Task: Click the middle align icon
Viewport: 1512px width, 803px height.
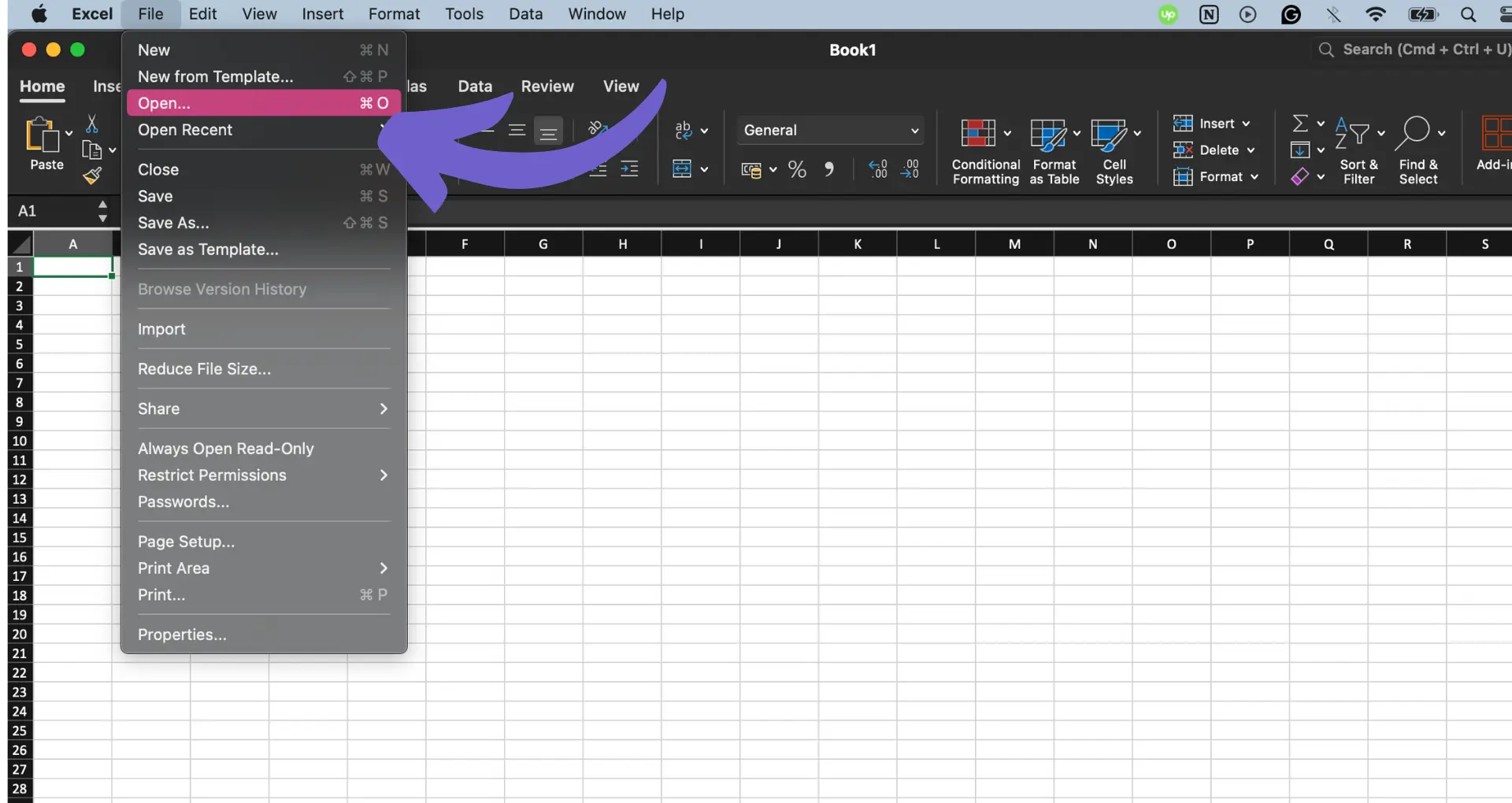Action: (517, 131)
